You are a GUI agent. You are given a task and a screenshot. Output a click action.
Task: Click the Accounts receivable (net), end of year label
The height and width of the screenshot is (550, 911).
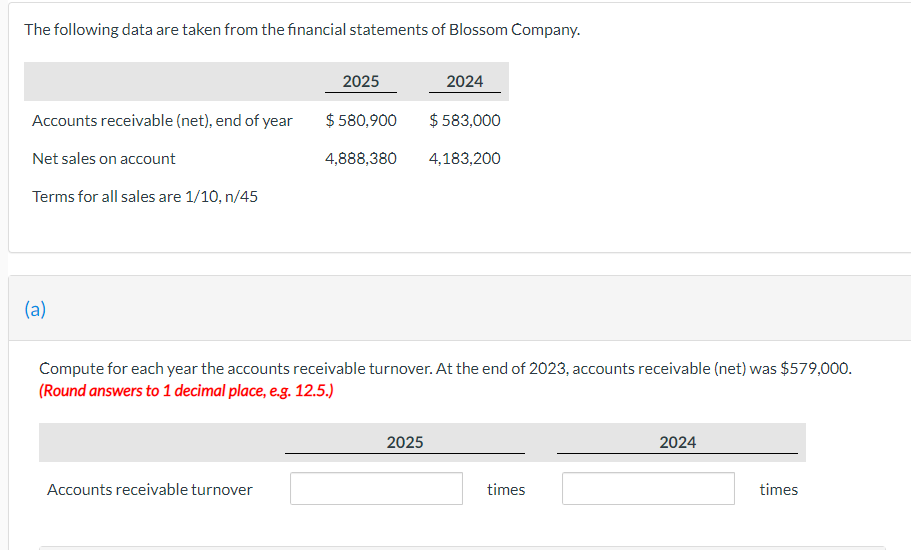(x=162, y=120)
